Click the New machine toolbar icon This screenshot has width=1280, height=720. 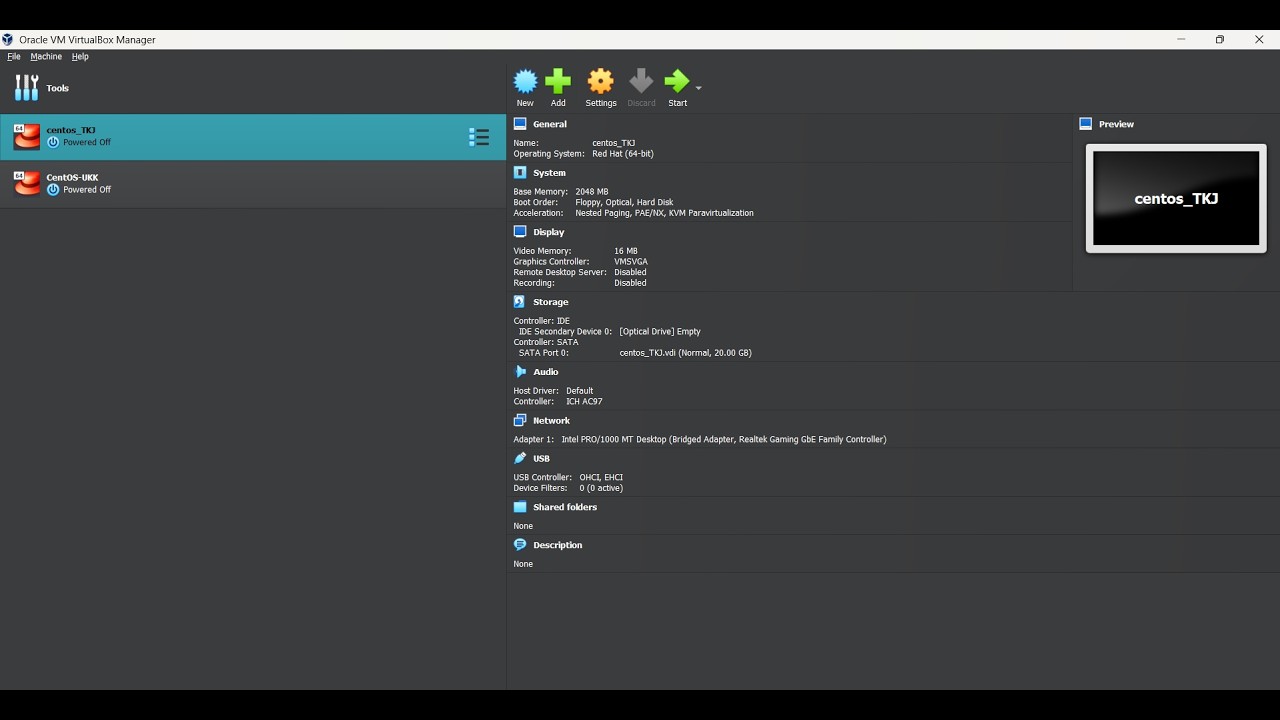[x=525, y=81]
